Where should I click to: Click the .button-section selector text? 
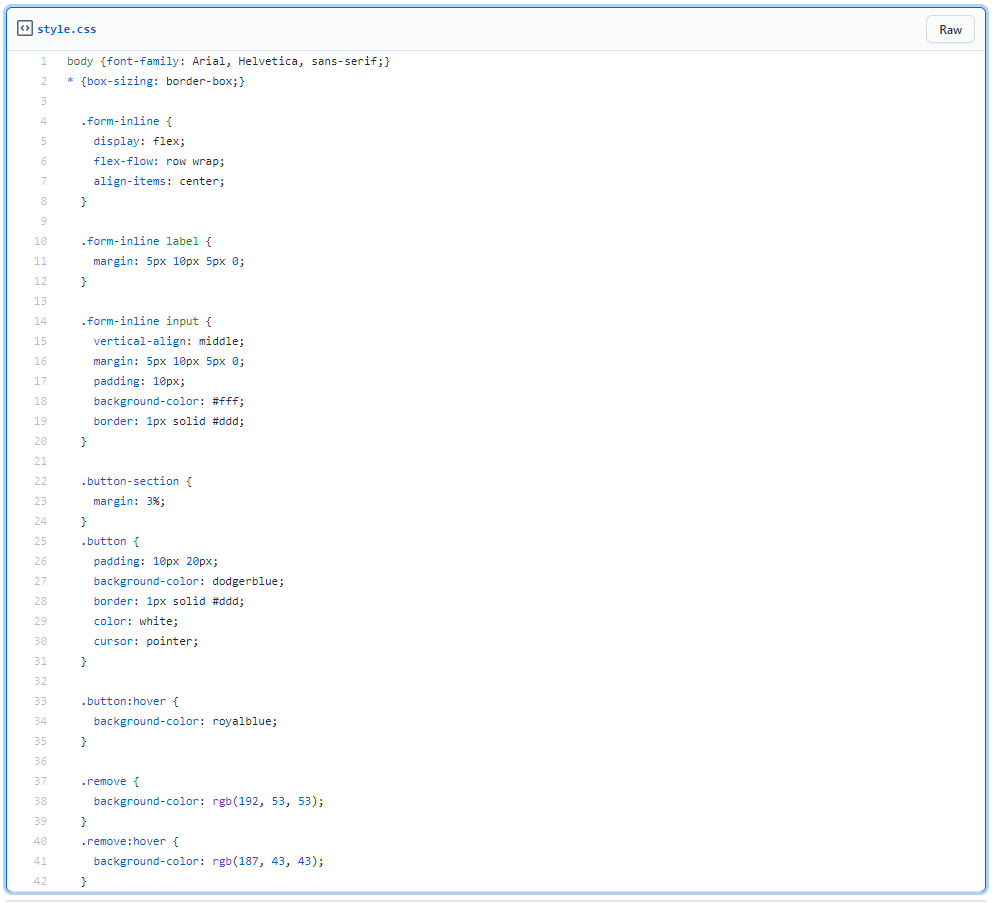132,481
